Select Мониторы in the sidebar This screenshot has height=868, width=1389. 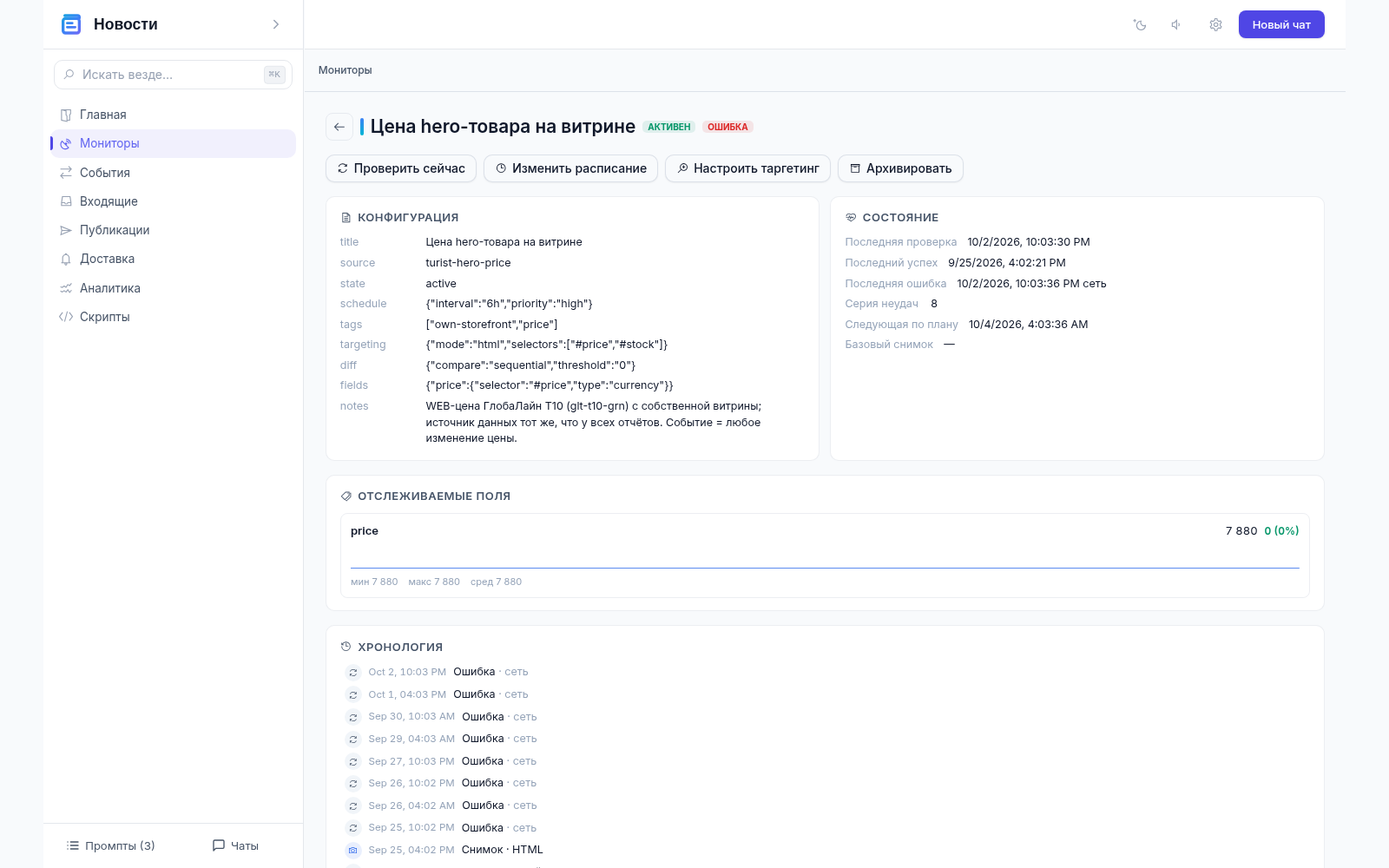174,143
